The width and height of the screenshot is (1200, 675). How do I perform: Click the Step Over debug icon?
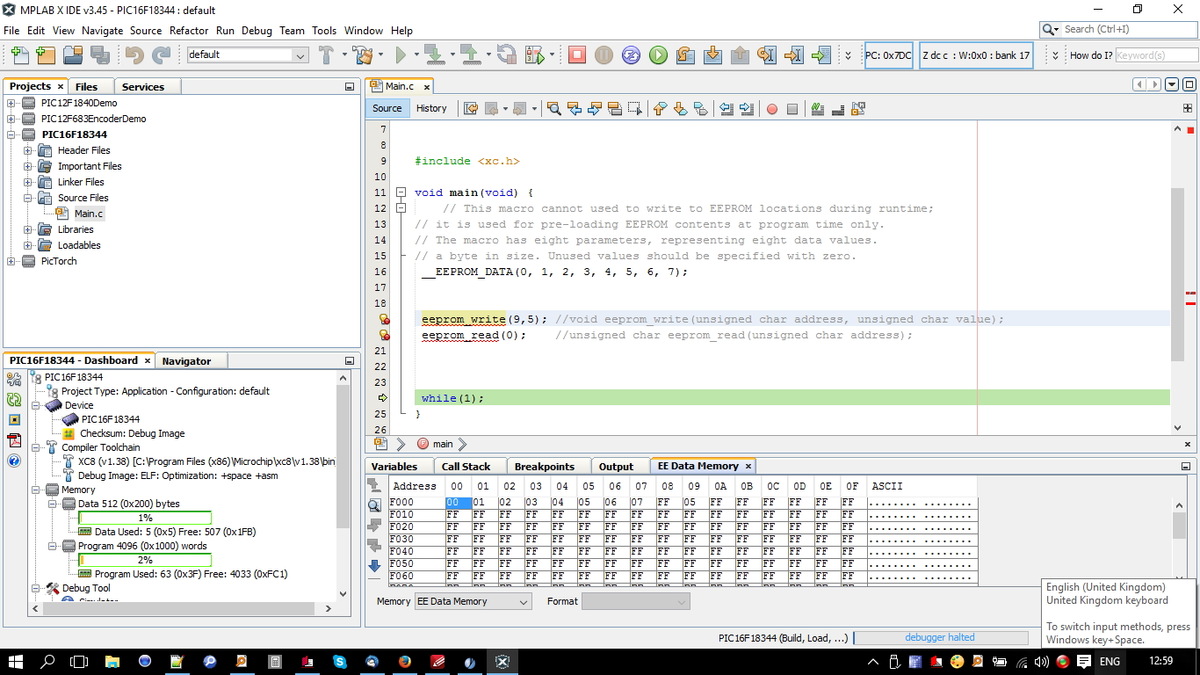tap(685, 55)
